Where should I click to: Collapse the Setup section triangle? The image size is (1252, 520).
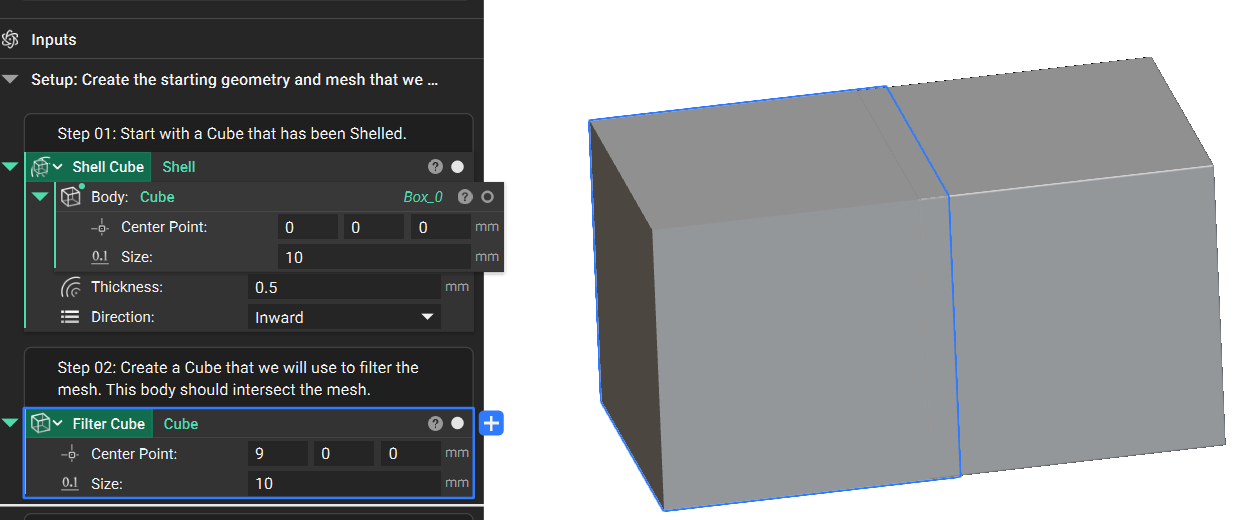pyautogui.click(x=10, y=79)
